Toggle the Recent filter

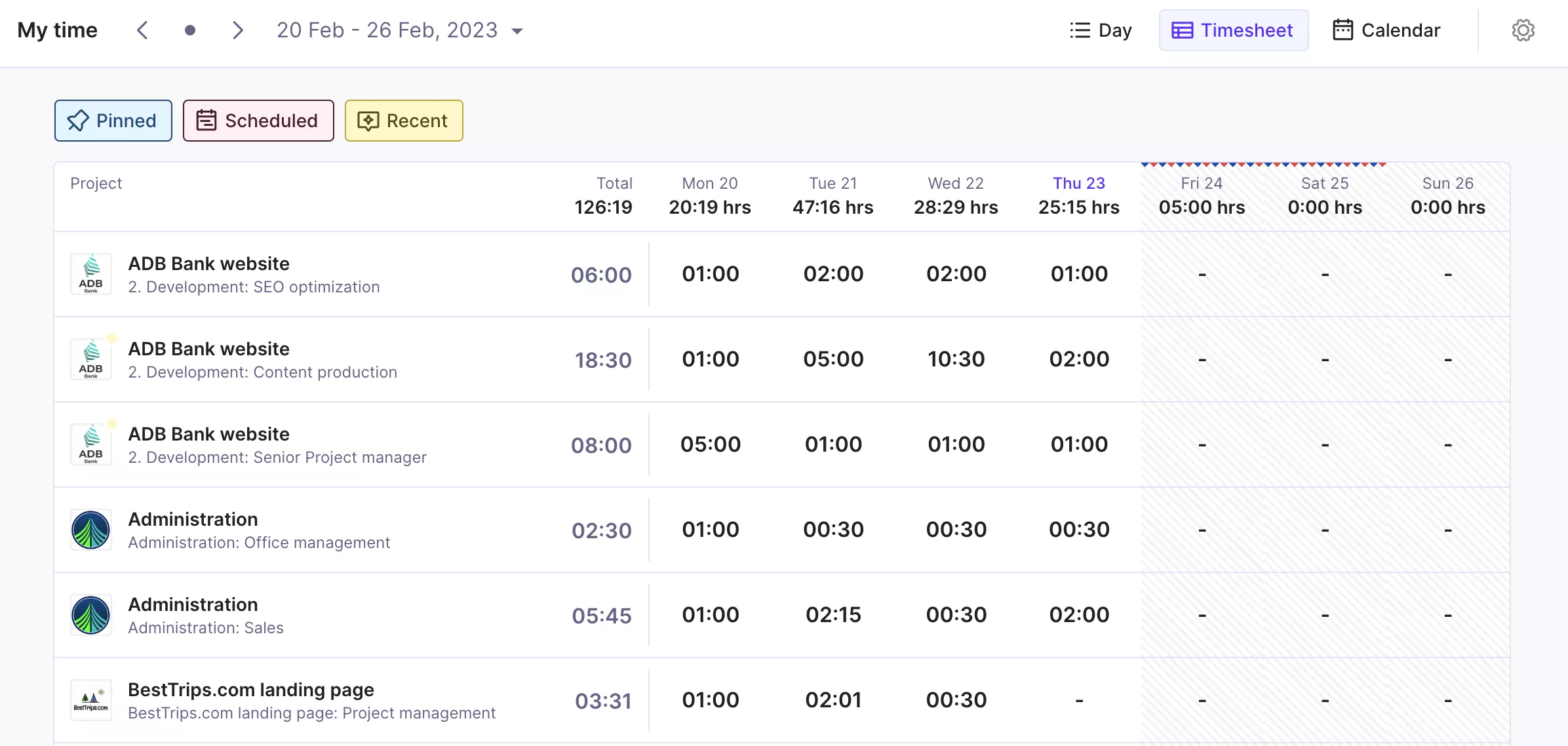tap(404, 121)
